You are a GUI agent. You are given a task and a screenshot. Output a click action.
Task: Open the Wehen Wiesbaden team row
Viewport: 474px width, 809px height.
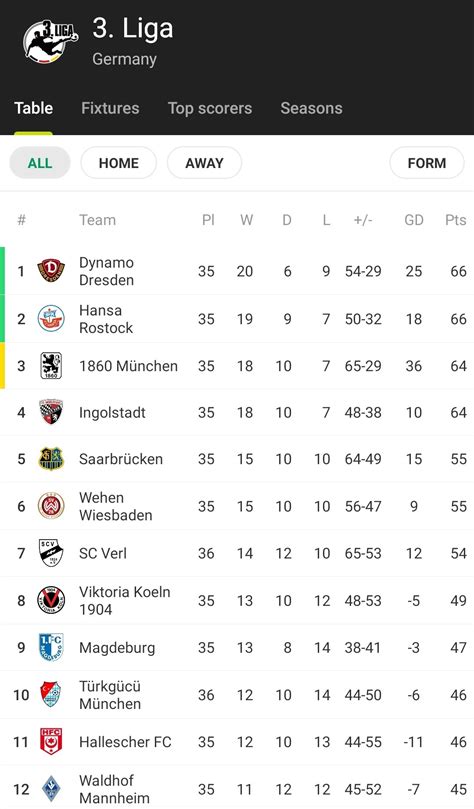click(237, 506)
